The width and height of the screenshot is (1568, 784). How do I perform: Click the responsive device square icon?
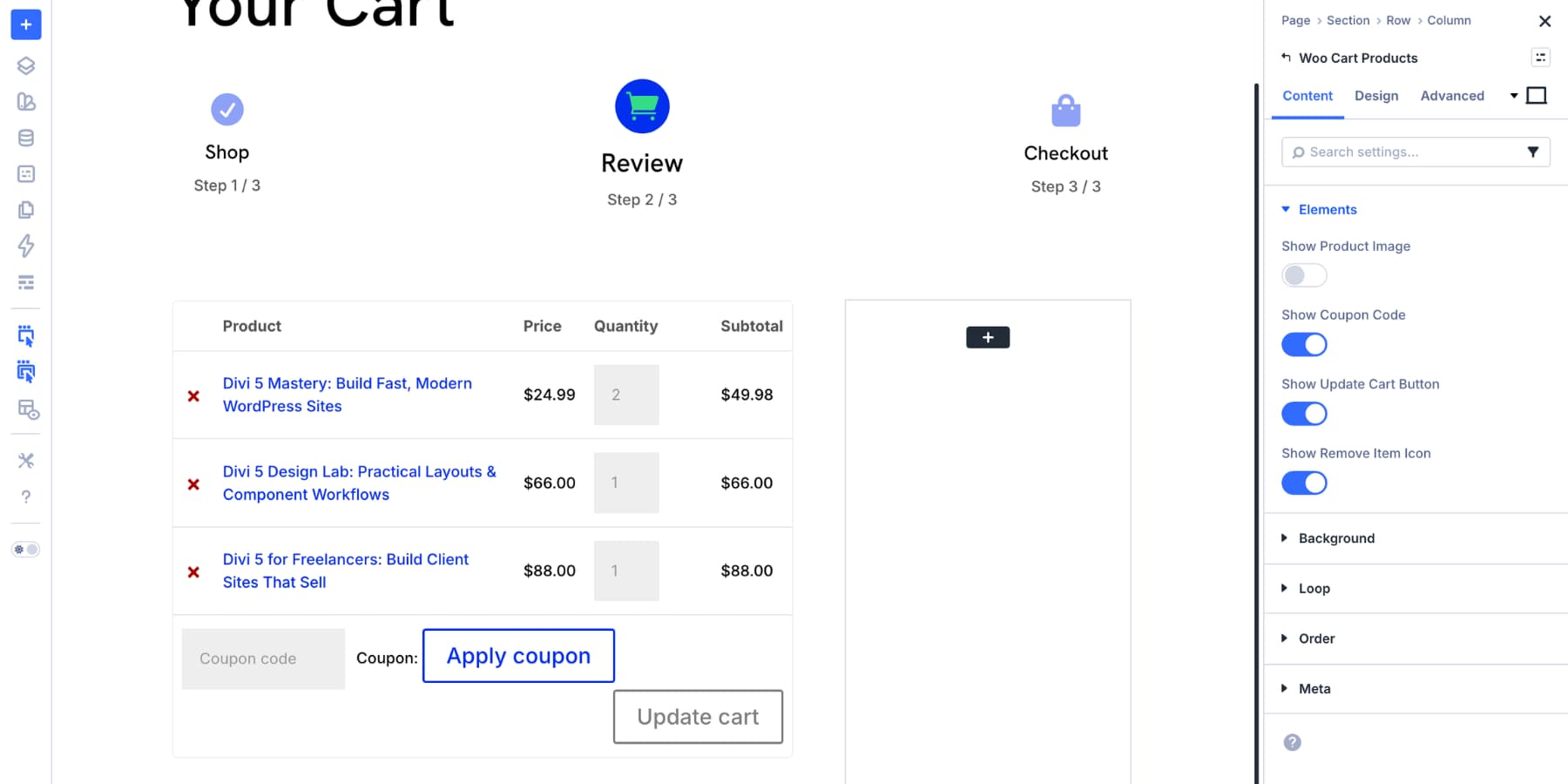point(1537,96)
